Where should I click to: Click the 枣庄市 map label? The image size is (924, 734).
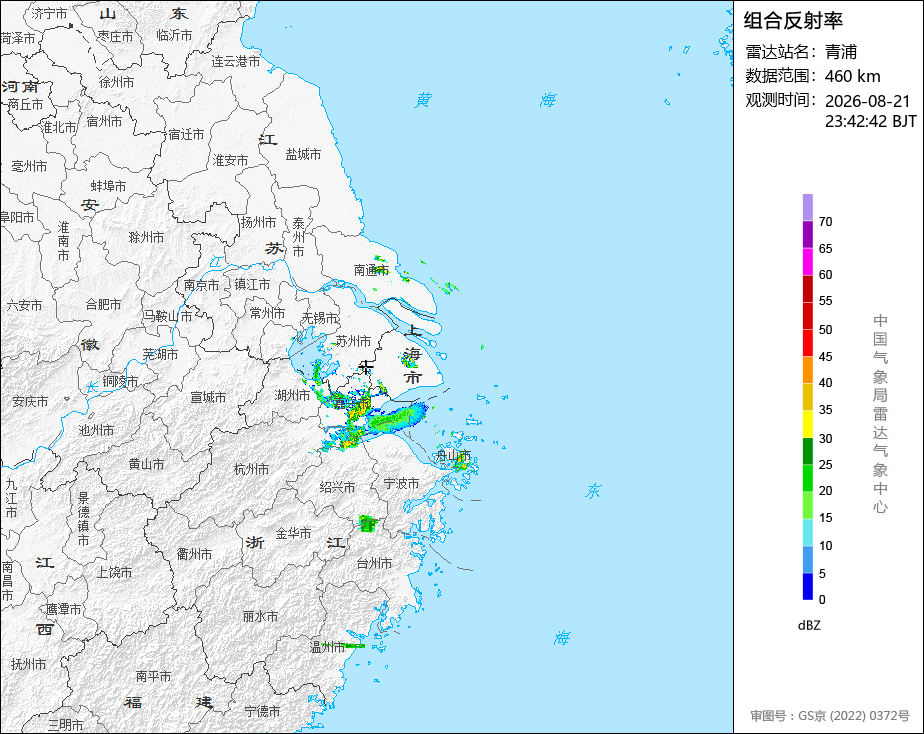click(115, 37)
